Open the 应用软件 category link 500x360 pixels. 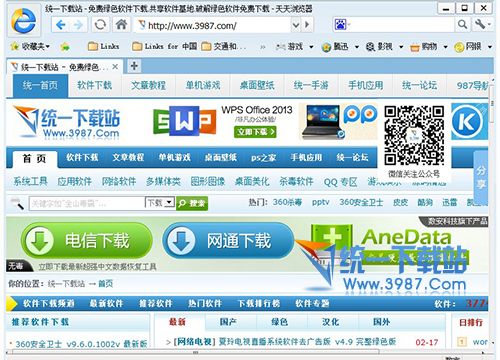click(75, 182)
